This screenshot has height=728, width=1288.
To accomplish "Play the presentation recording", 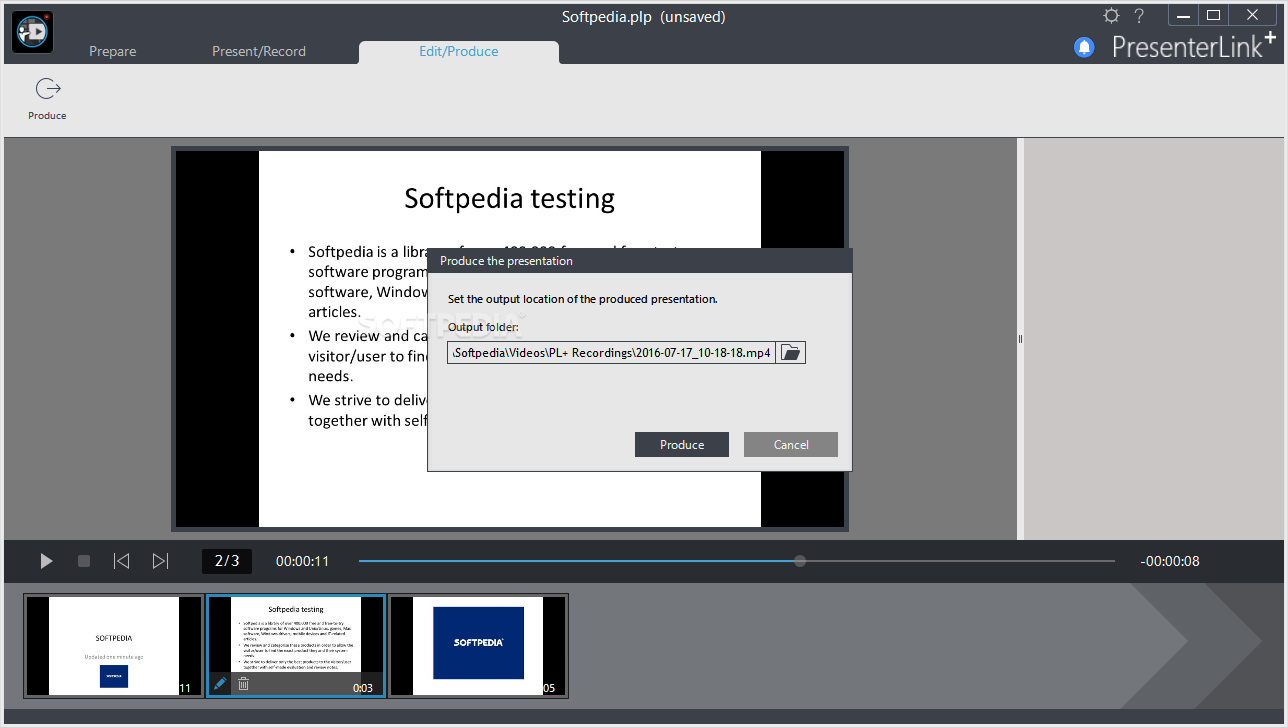I will pyautogui.click(x=46, y=561).
